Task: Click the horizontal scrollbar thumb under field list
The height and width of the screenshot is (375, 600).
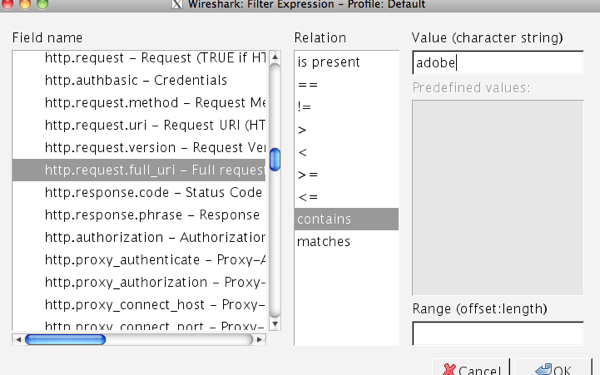Action: pyautogui.click(x=65, y=339)
